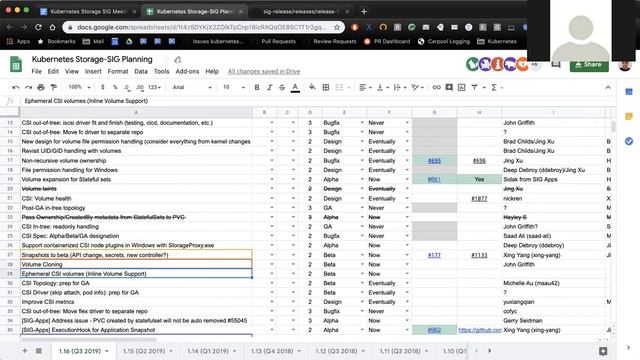Redo the last action in toolbar
640x360 pixels.
[28, 87]
